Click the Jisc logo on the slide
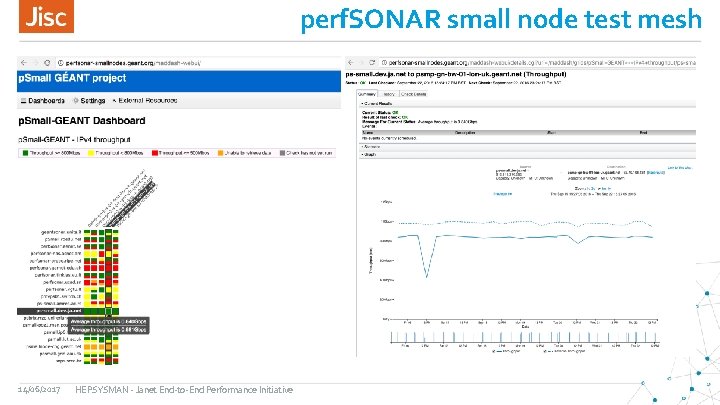The height and width of the screenshot is (405, 720). pyautogui.click(x=46, y=17)
